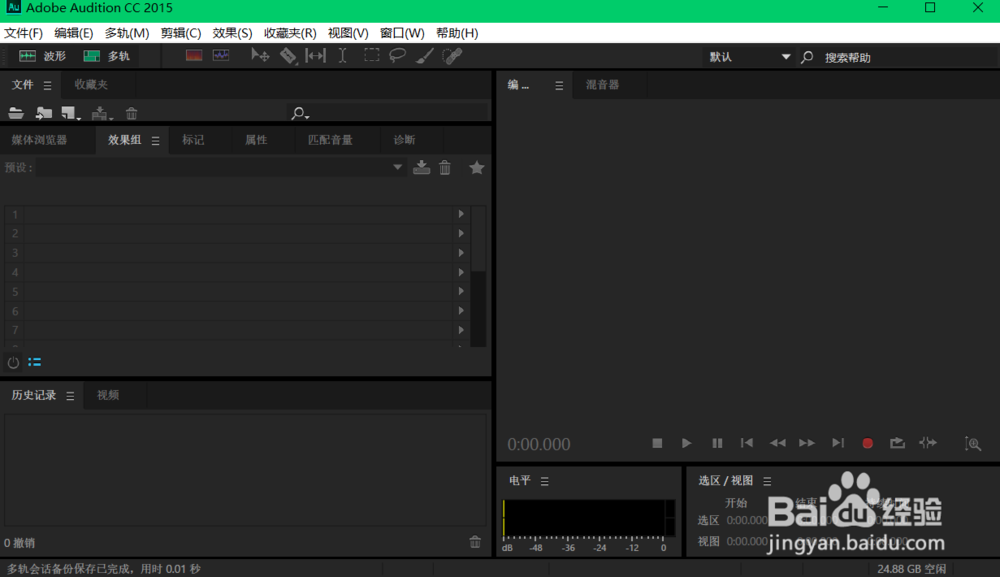This screenshot has height=577, width=1000.
Task: Select the Paintbrush Selection tool
Action: [425, 56]
